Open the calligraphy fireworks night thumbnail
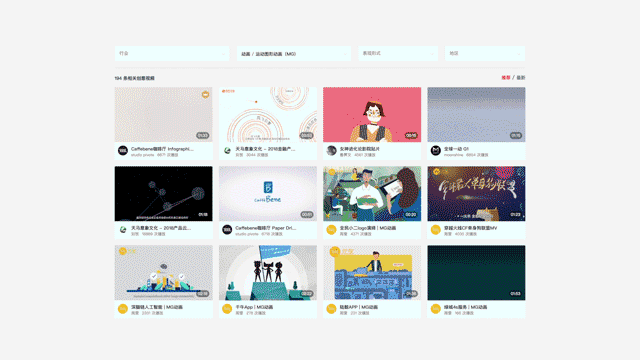 (x=476, y=193)
